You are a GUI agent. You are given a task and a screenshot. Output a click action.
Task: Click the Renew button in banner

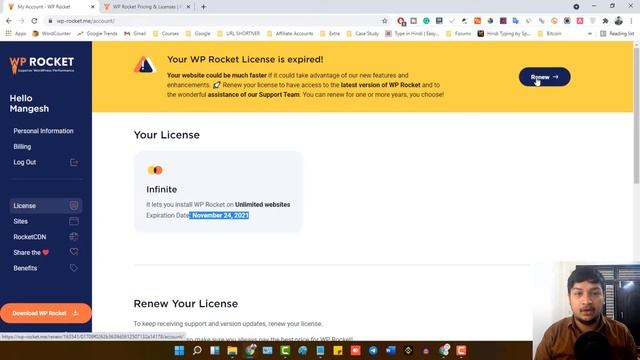(544, 77)
